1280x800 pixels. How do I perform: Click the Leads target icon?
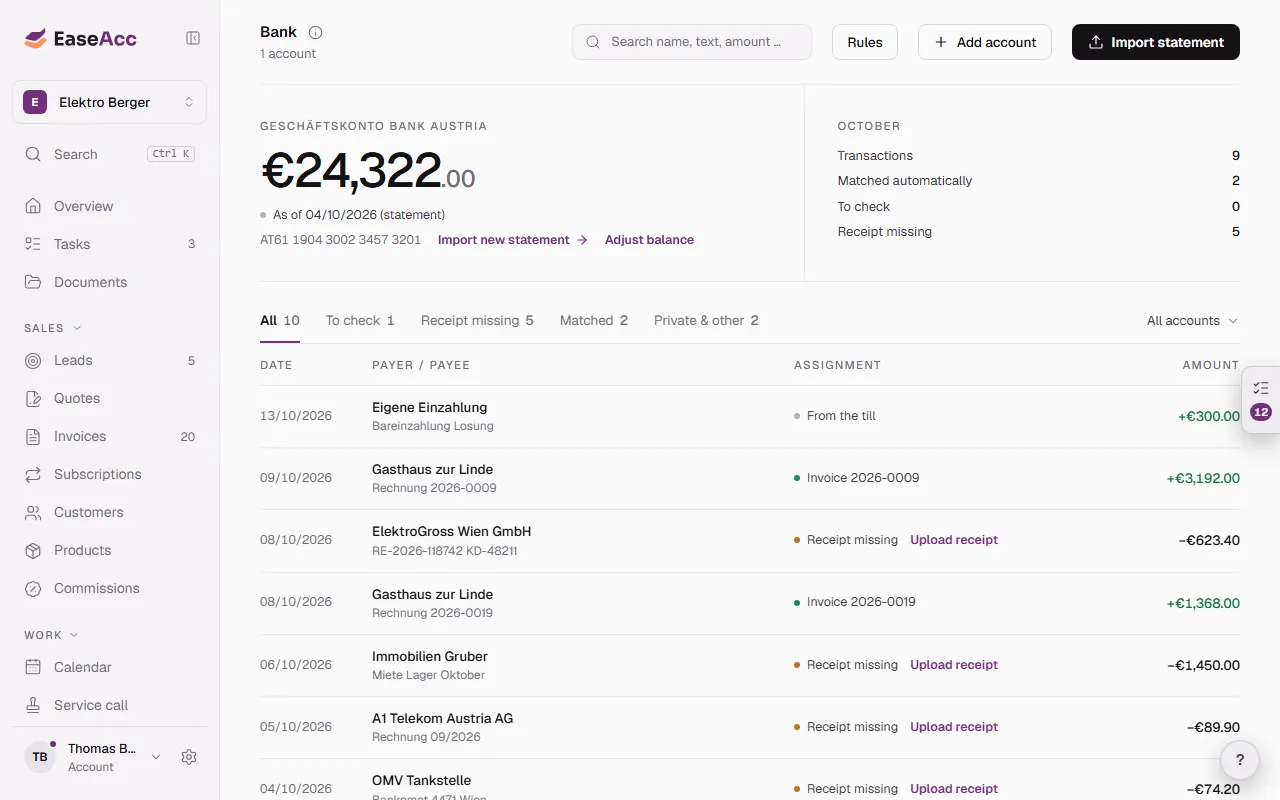point(33,360)
